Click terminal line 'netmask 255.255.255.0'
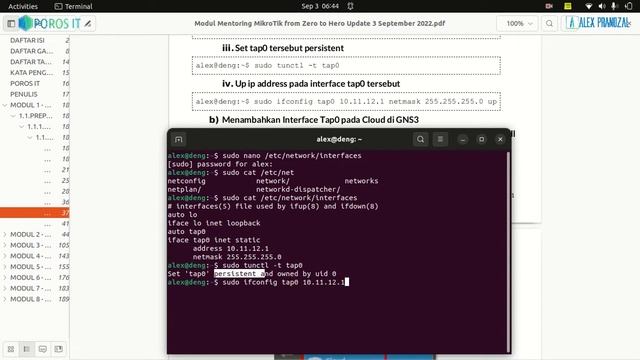640x360 pixels. pos(237,257)
